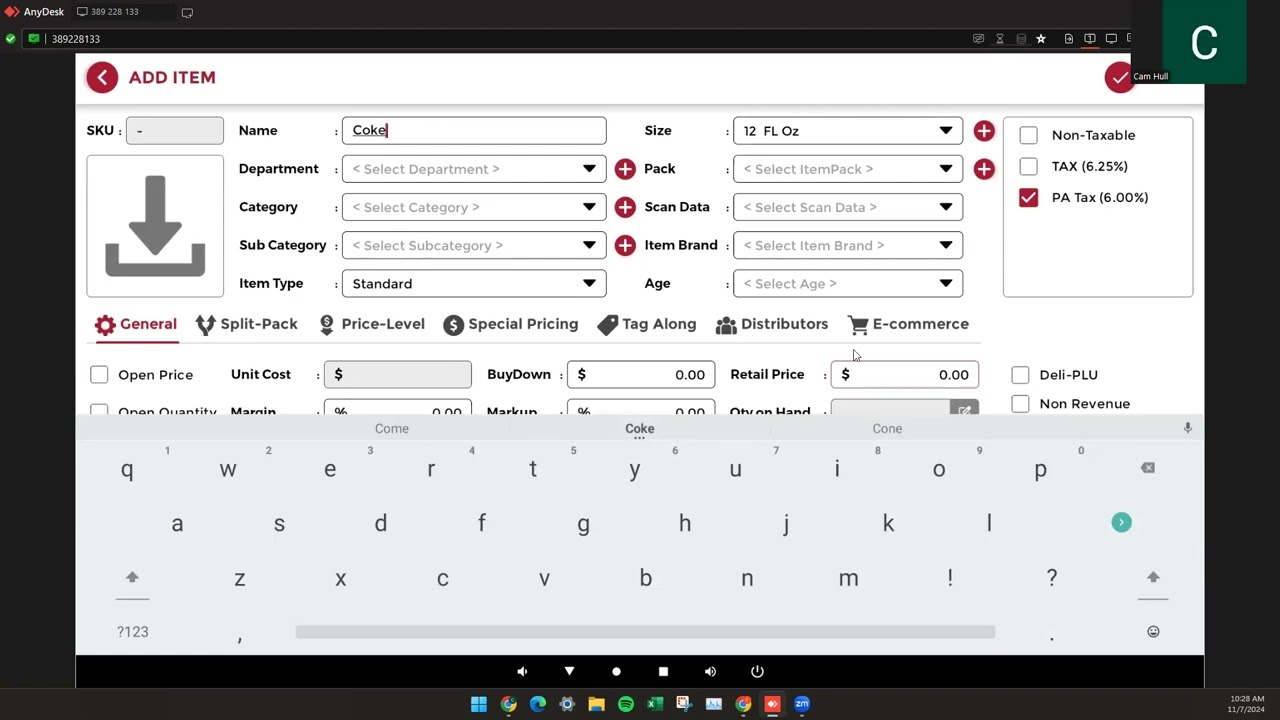The image size is (1280, 720).
Task: Add a new pack with the plus icon
Action: click(x=984, y=169)
